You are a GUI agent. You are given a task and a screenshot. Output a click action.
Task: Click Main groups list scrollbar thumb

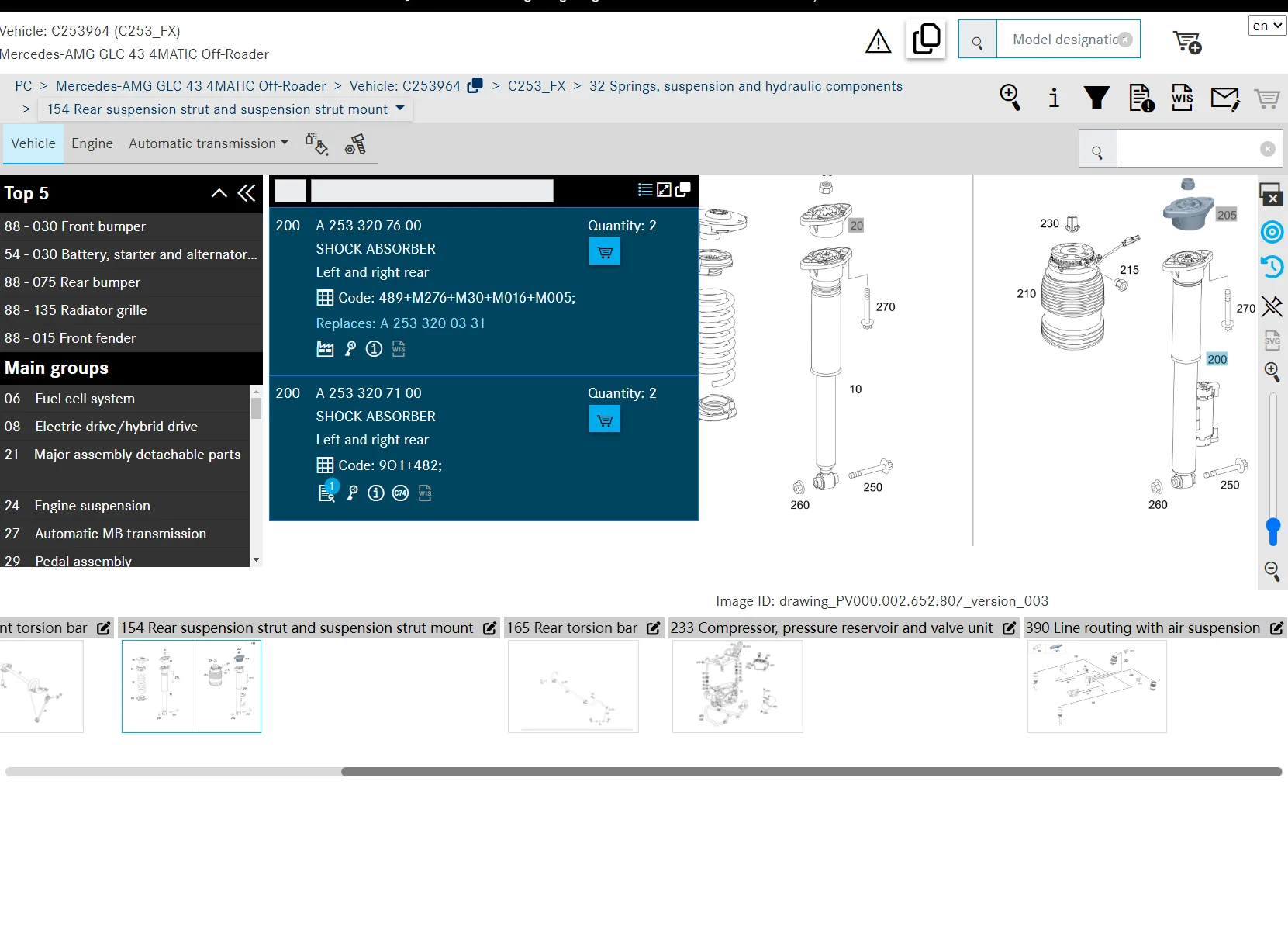256,409
